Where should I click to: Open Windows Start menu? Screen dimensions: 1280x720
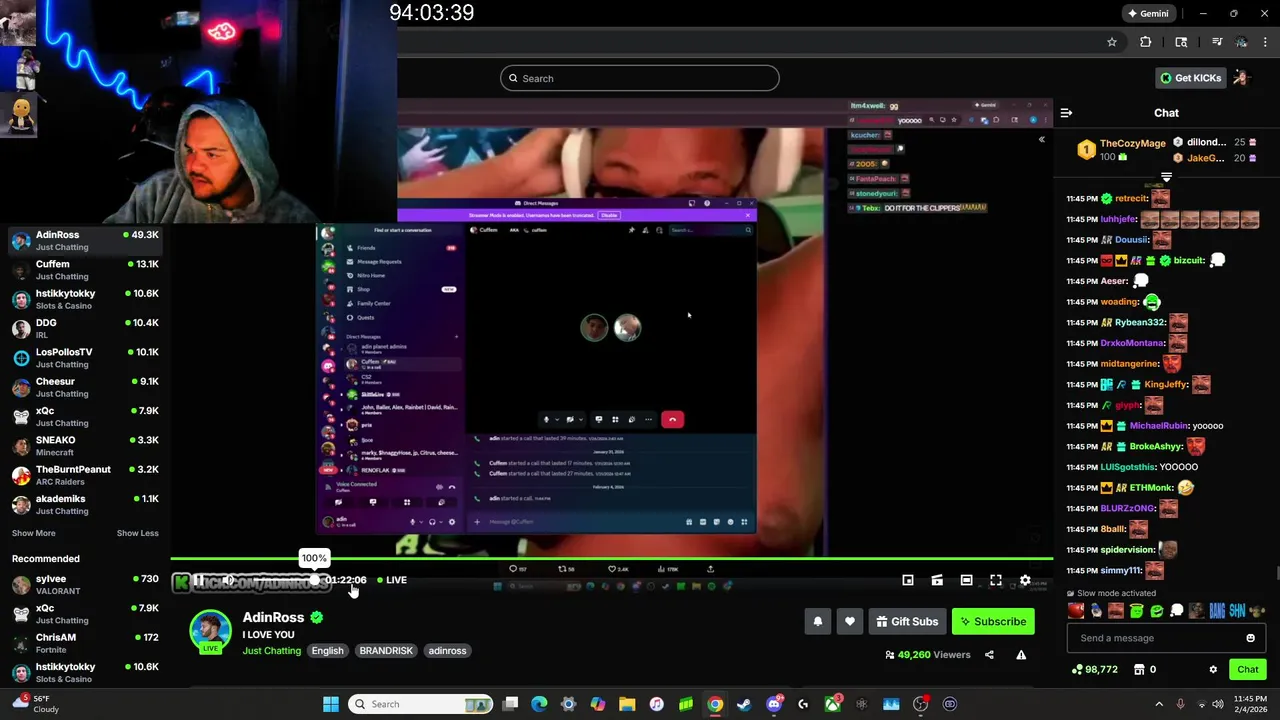[x=331, y=704]
